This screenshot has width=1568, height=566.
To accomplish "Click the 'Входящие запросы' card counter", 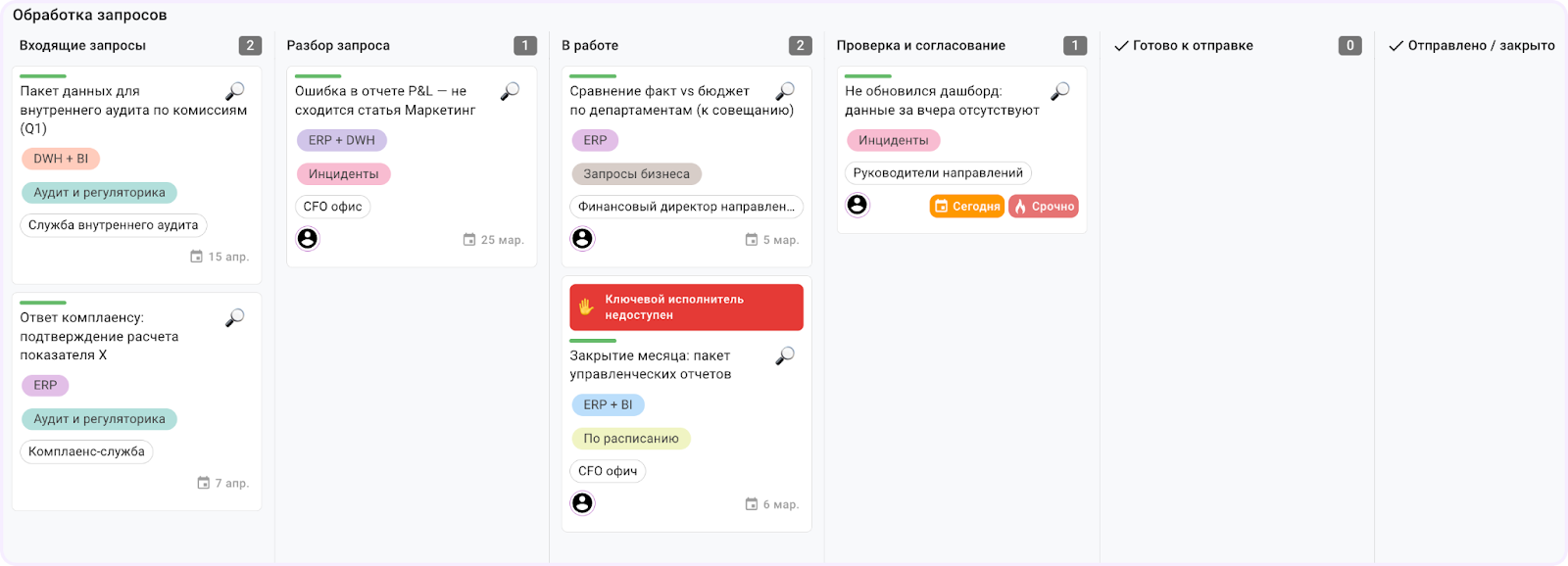I will (250, 46).
